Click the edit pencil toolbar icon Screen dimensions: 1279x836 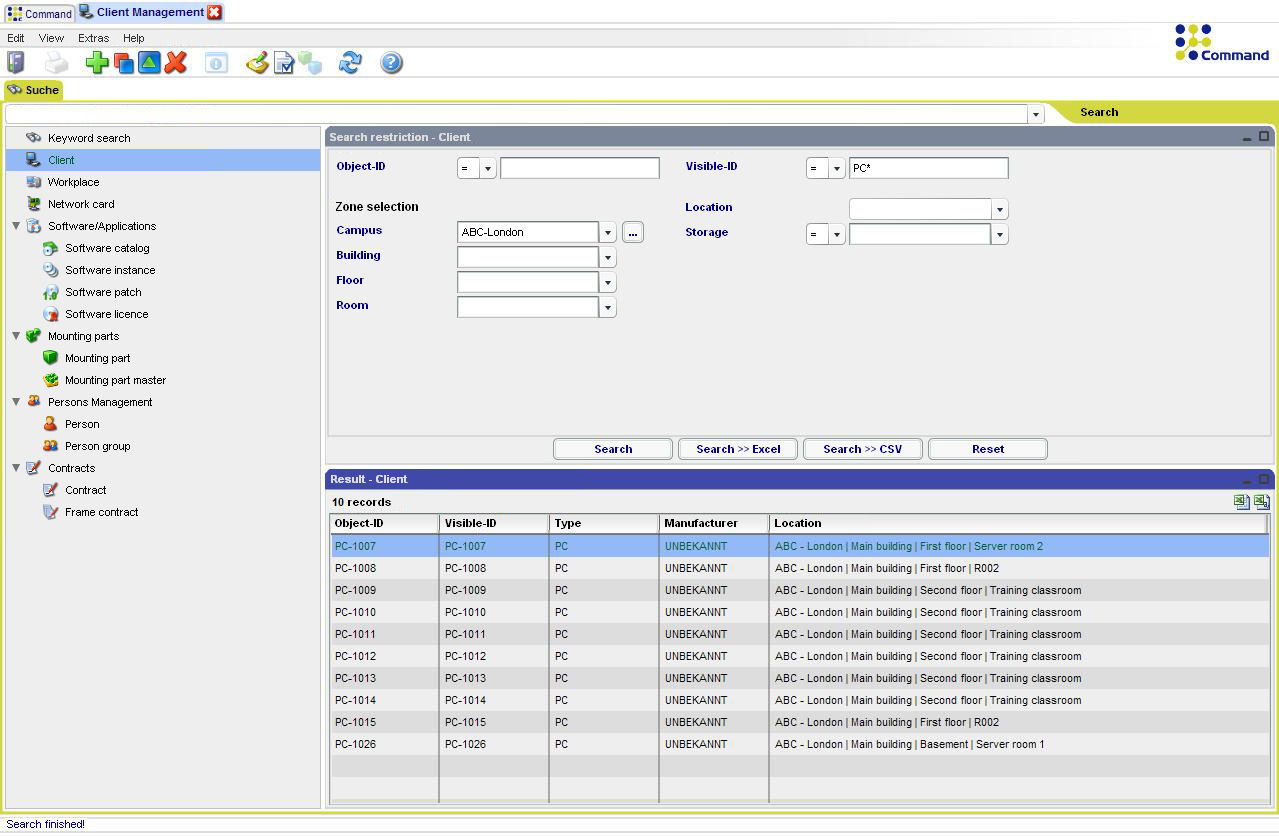256,62
